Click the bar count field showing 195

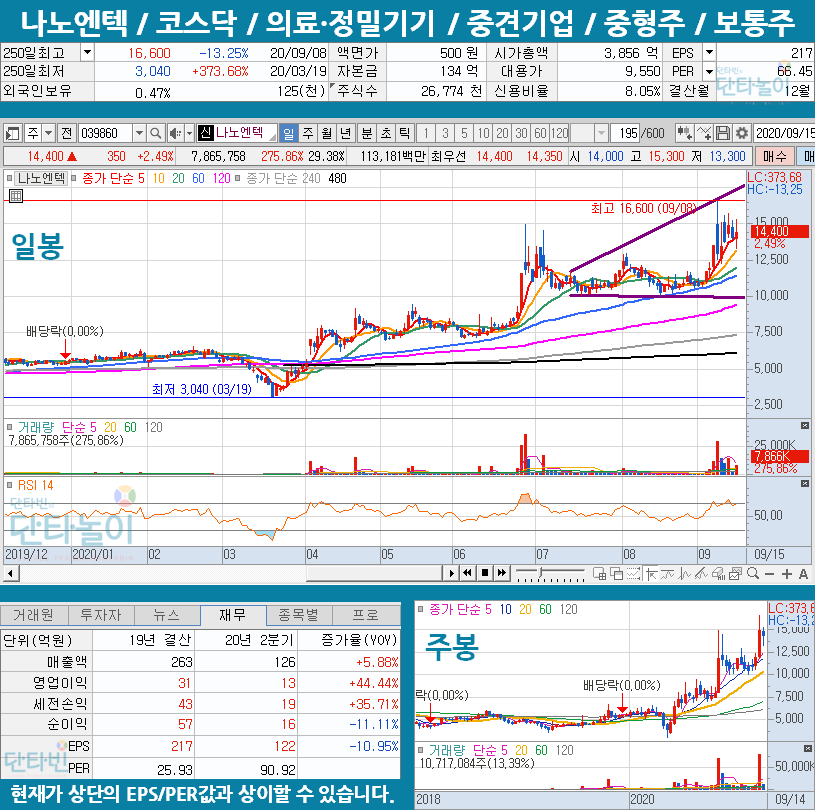click(625, 134)
